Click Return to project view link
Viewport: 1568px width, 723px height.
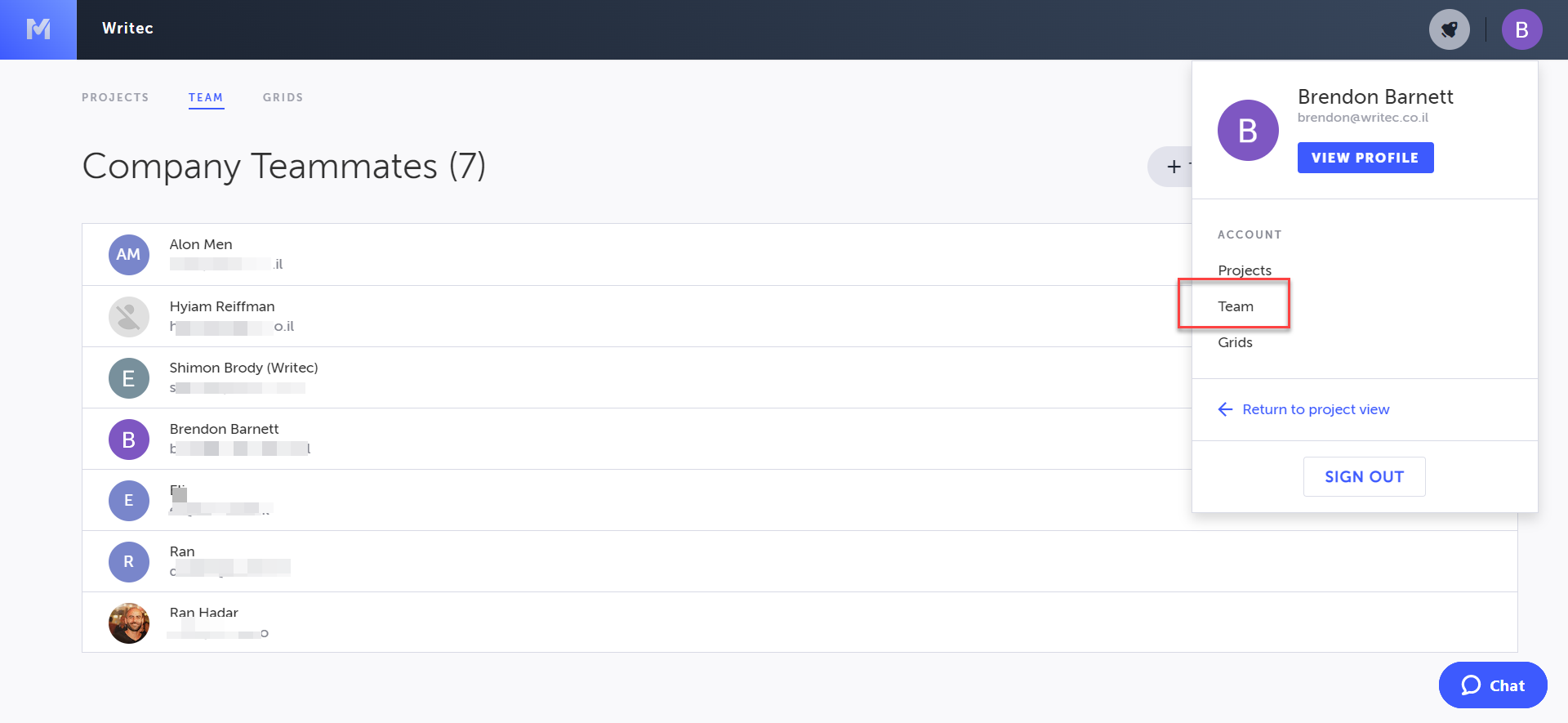click(1315, 409)
